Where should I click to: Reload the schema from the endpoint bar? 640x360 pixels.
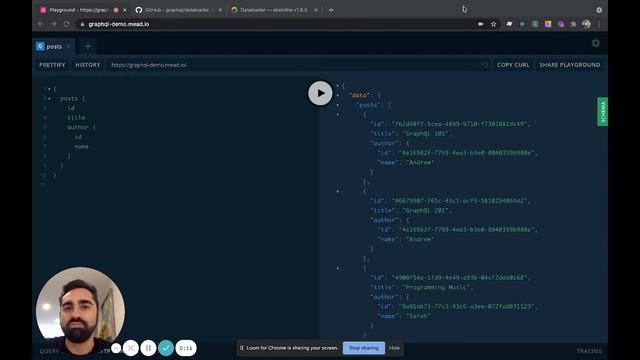(484, 65)
